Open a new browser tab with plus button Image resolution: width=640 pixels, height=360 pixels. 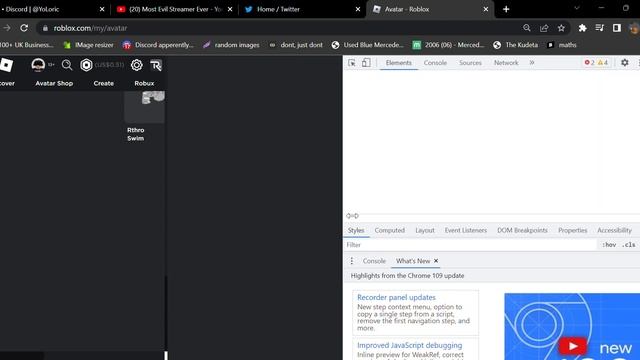coord(506,9)
